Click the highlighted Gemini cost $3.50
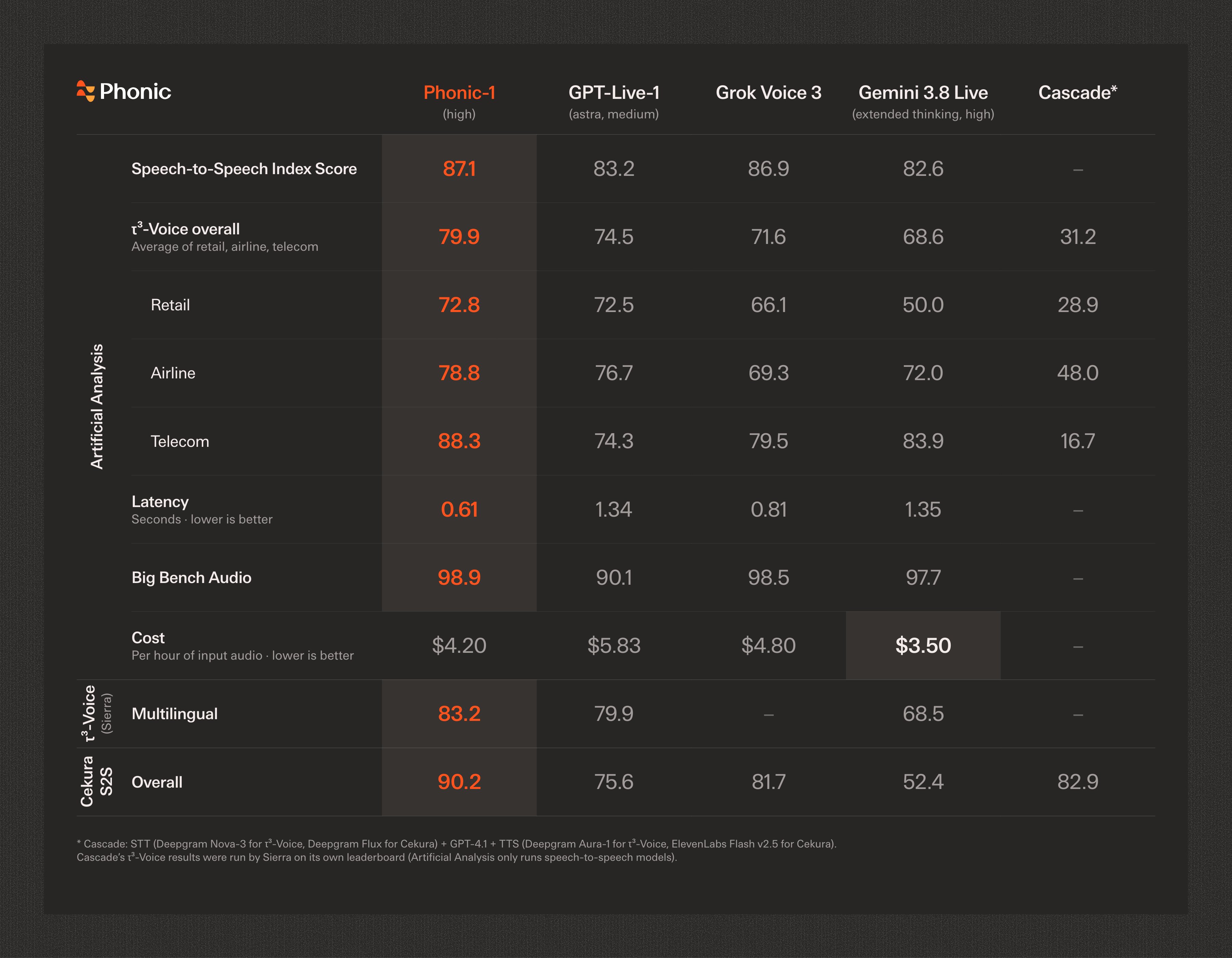 923,646
